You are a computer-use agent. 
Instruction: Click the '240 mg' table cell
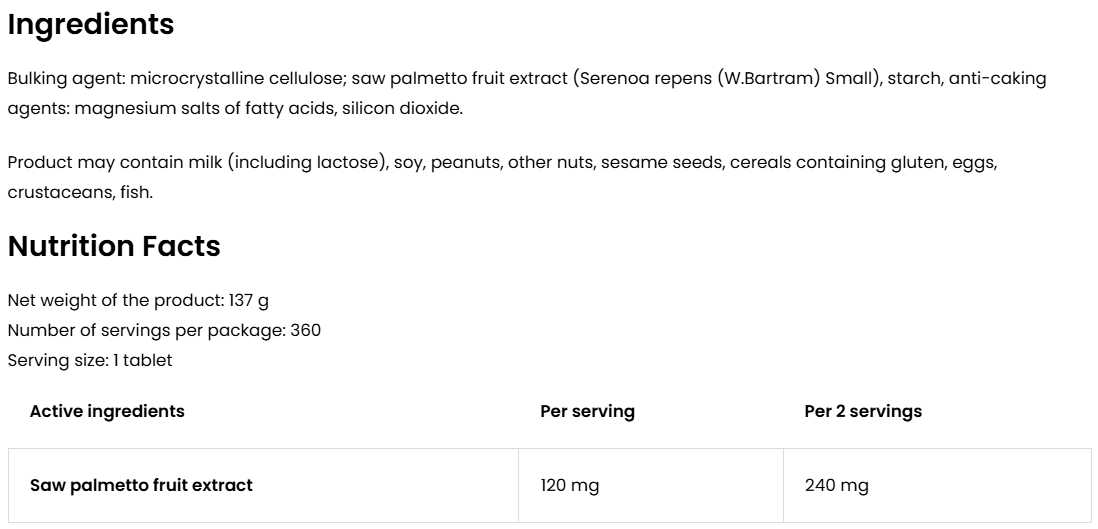click(836, 486)
